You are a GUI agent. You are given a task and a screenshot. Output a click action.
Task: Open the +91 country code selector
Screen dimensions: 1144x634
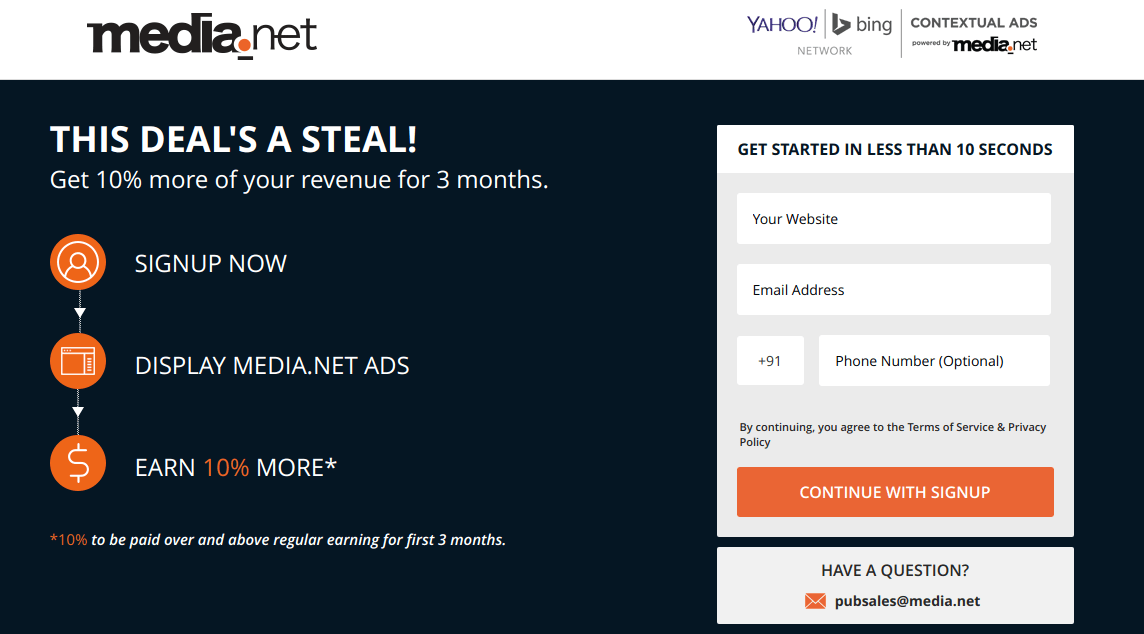770,360
